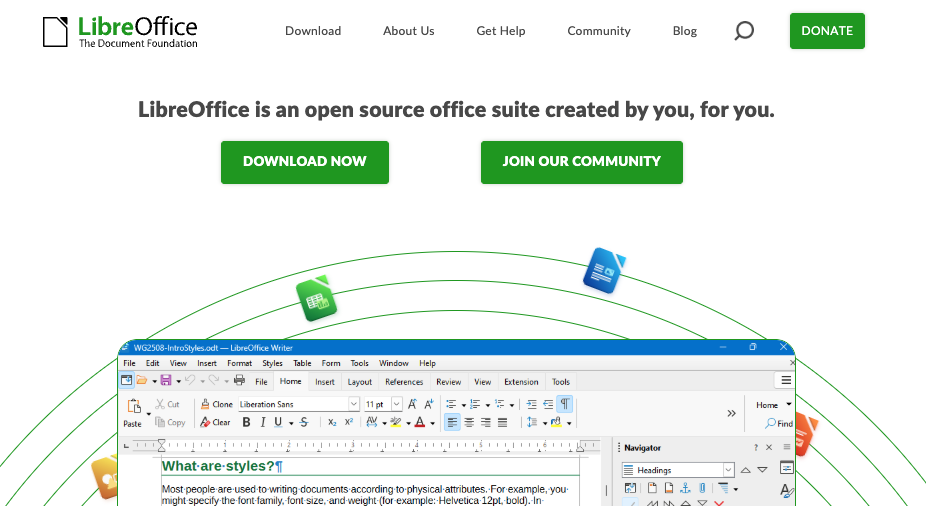Open the line spacing dropdown arrow

544,423
